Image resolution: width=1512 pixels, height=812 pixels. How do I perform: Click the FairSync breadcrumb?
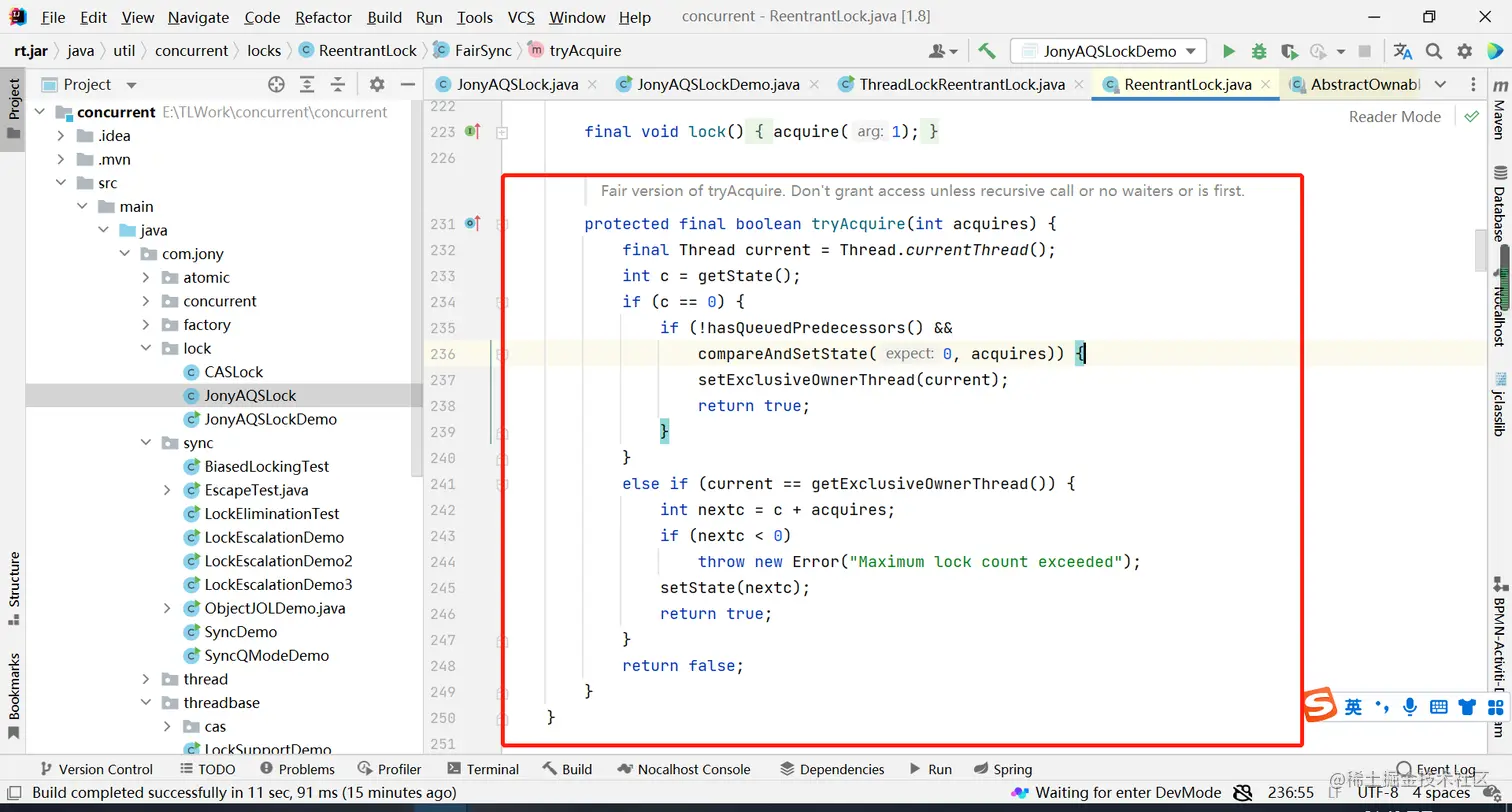(x=472, y=50)
